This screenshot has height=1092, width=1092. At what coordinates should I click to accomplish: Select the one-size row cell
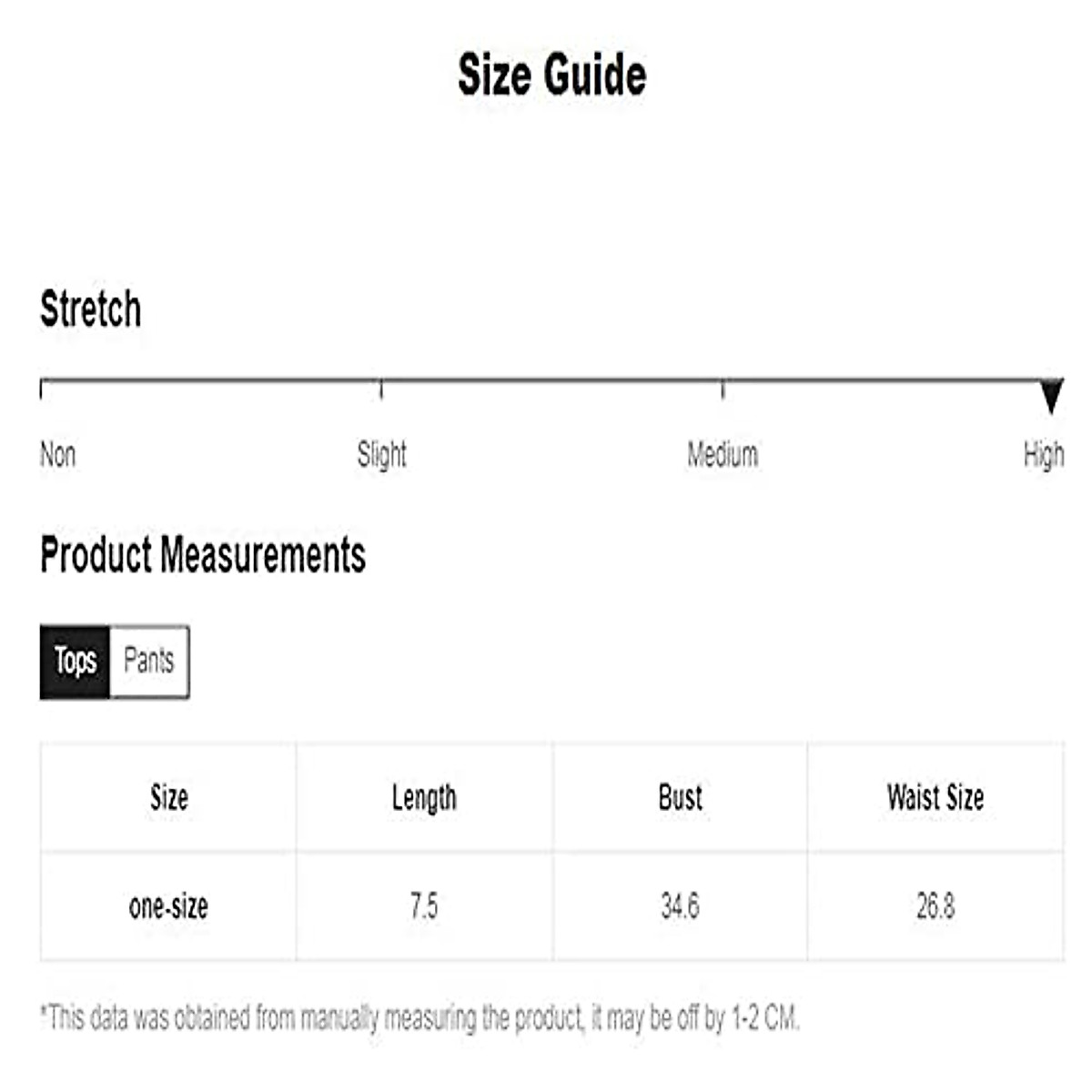click(x=169, y=906)
